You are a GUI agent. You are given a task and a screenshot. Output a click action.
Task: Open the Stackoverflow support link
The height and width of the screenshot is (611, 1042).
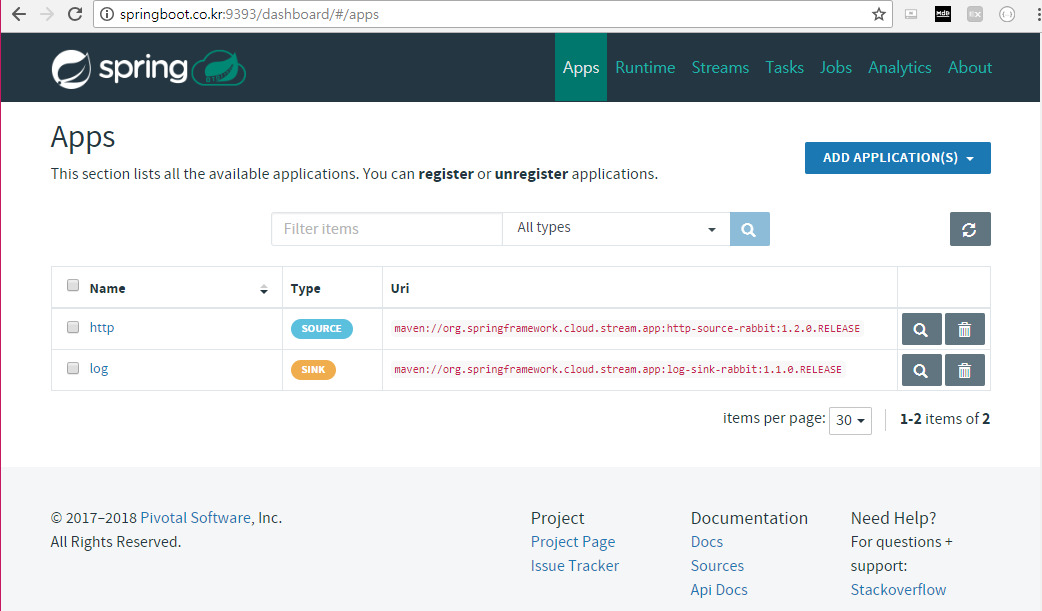click(897, 589)
